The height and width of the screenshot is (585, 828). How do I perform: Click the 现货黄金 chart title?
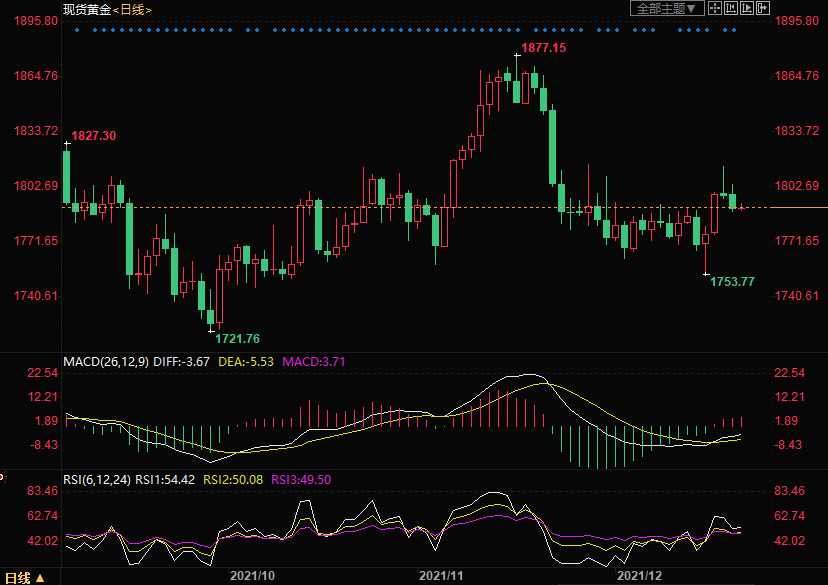tap(84, 9)
